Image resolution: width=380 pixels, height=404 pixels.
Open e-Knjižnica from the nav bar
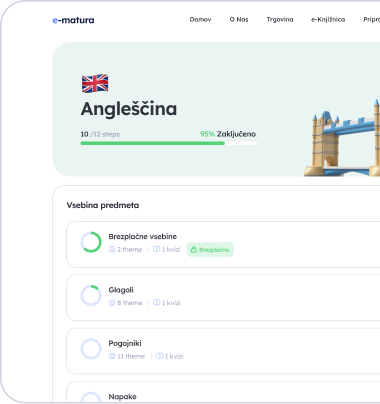[328, 20]
